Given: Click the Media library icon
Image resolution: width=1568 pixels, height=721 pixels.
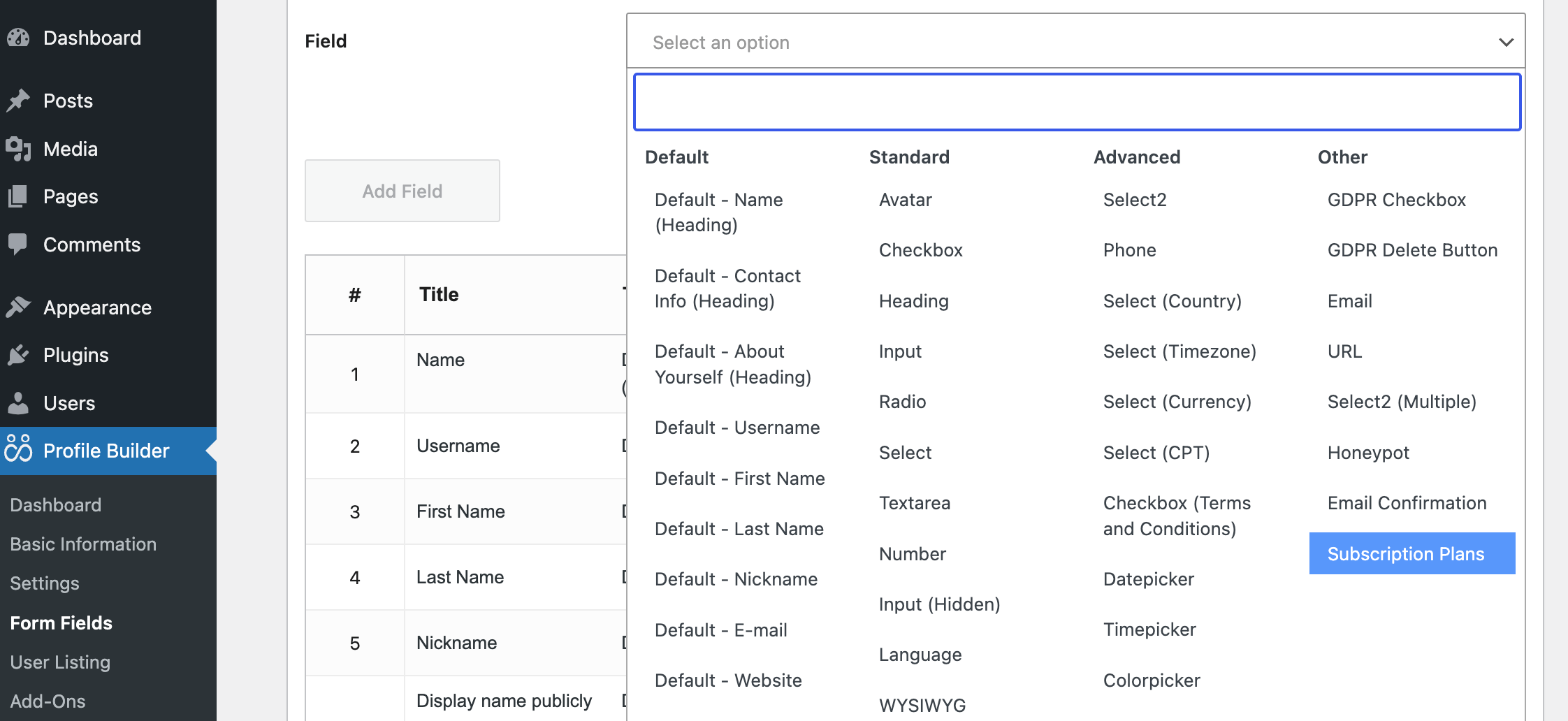Looking at the screenshot, I should pos(18,149).
